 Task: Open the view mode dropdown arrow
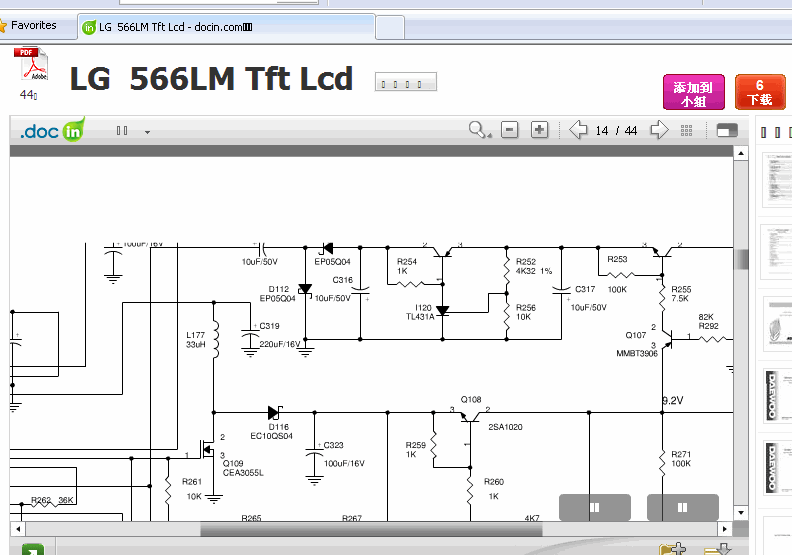tap(147, 132)
